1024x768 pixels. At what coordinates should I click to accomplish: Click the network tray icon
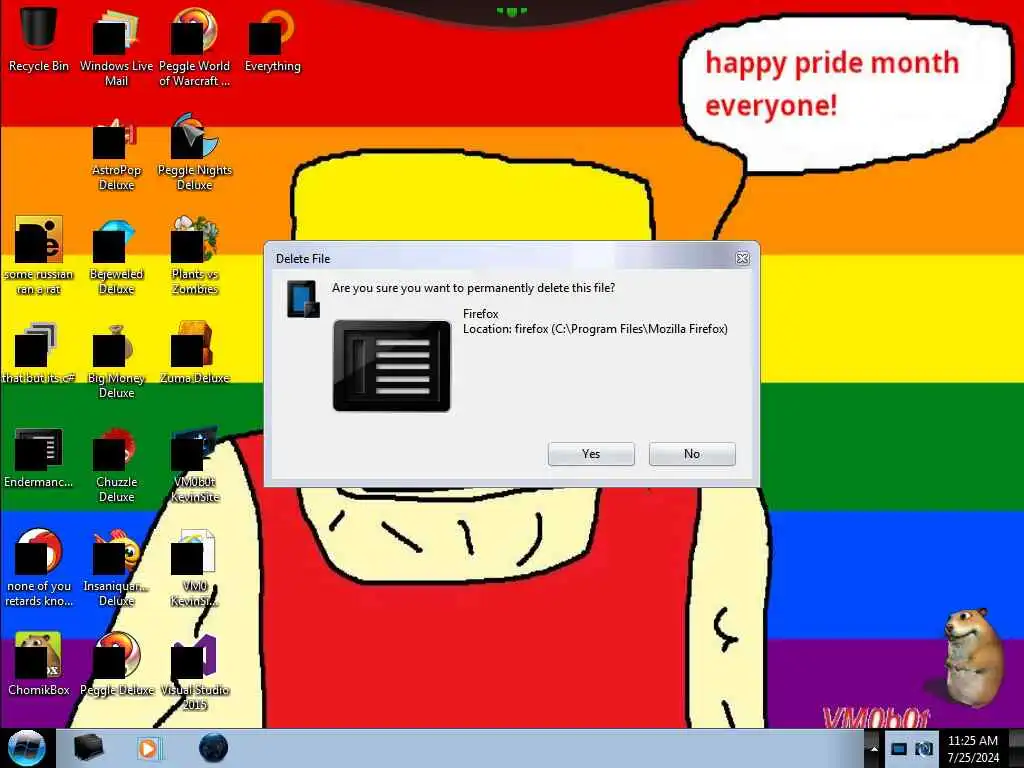pos(924,749)
